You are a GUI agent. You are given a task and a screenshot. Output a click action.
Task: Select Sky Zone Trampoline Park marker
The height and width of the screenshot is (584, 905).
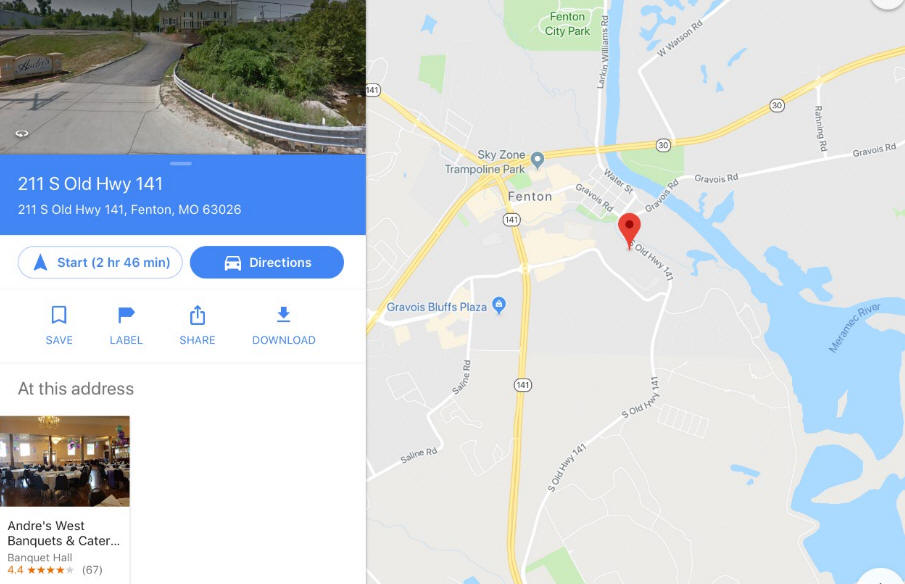(537, 160)
